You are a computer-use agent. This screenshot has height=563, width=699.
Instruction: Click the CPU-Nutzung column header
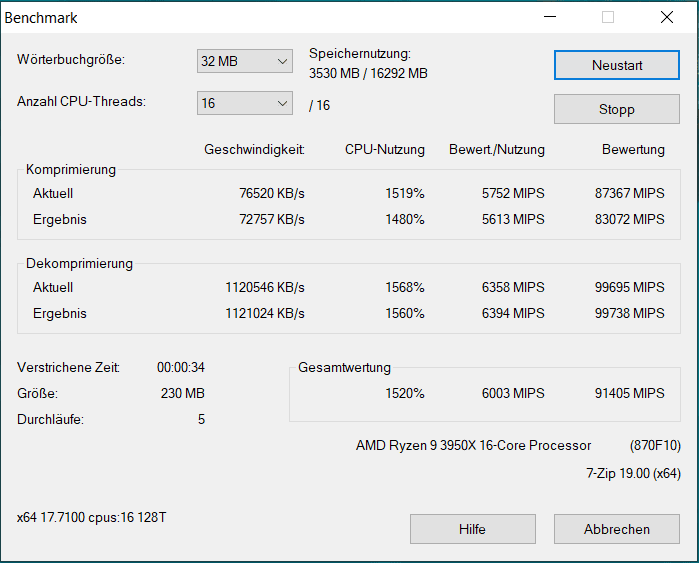(x=385, y=149)
